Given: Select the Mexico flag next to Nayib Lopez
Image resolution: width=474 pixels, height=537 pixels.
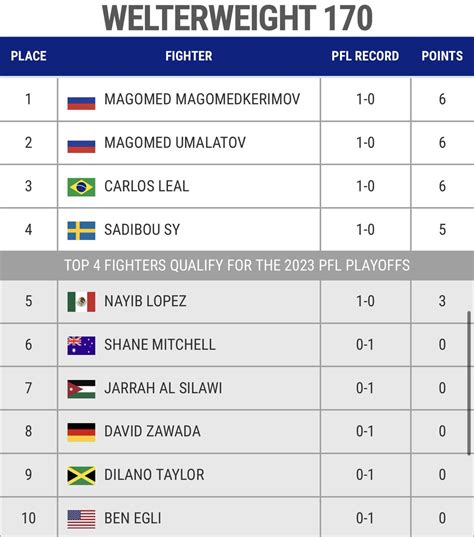Looking at the screenshot, I should [81, 302].
